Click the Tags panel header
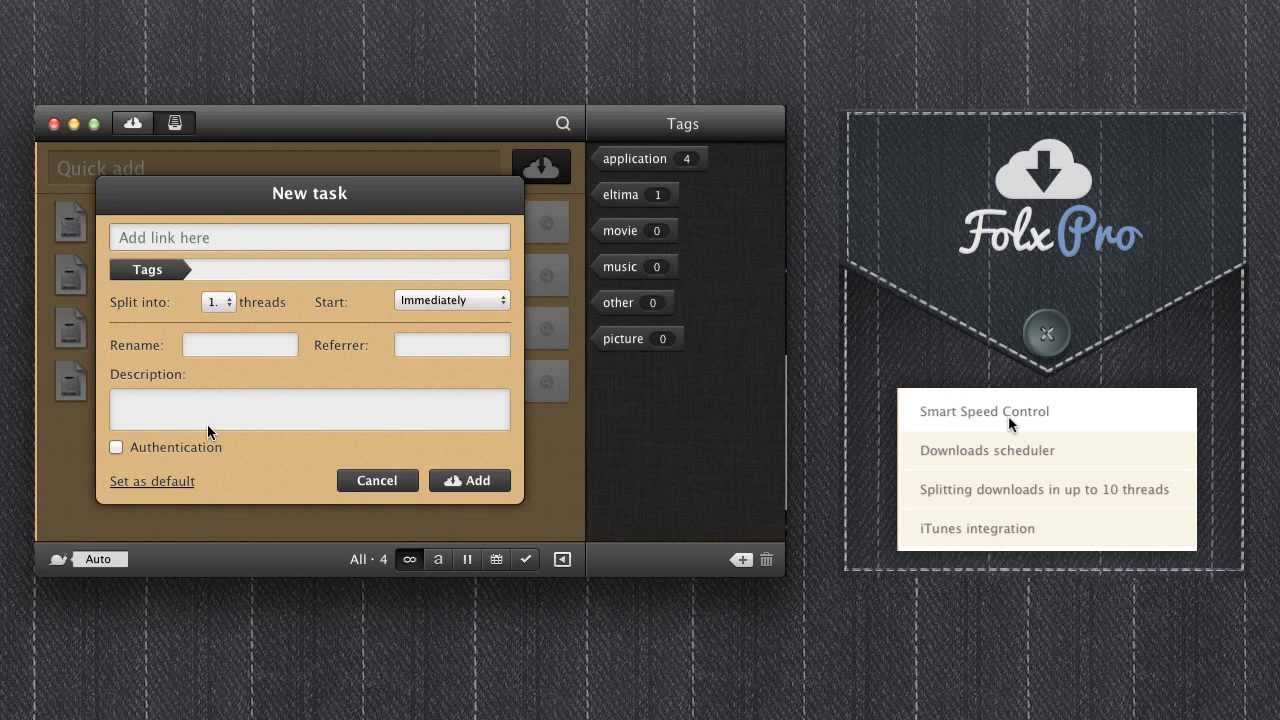This screenshot has width=1280, height=720. pos(683,124)
